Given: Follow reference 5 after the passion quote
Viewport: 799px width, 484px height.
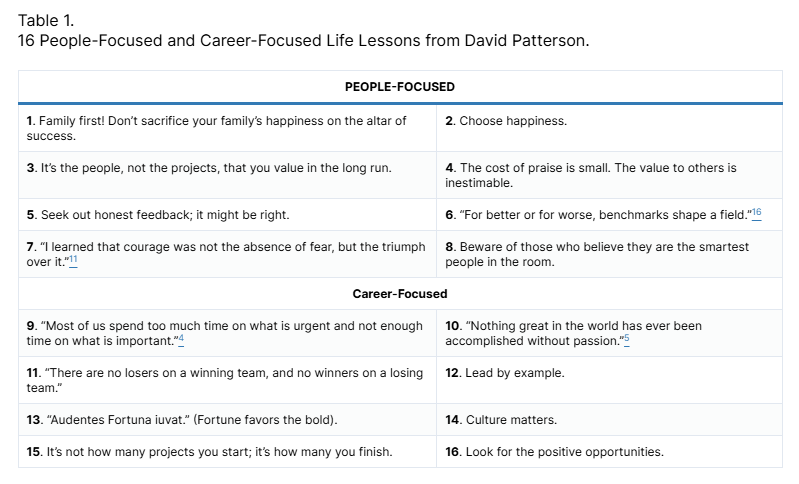Looking at the screenshot, I should pos(626,340).
